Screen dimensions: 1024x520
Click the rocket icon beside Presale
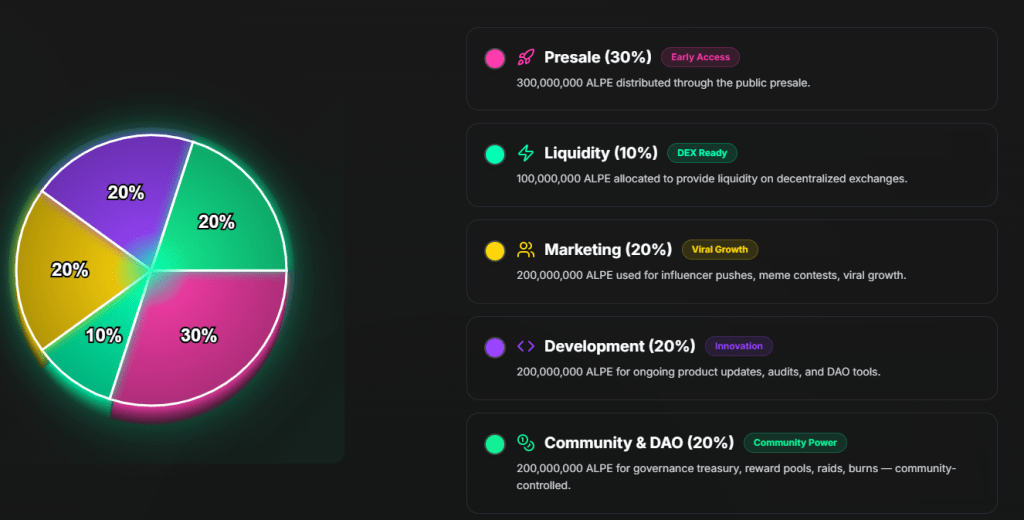(x=526, y=58)
